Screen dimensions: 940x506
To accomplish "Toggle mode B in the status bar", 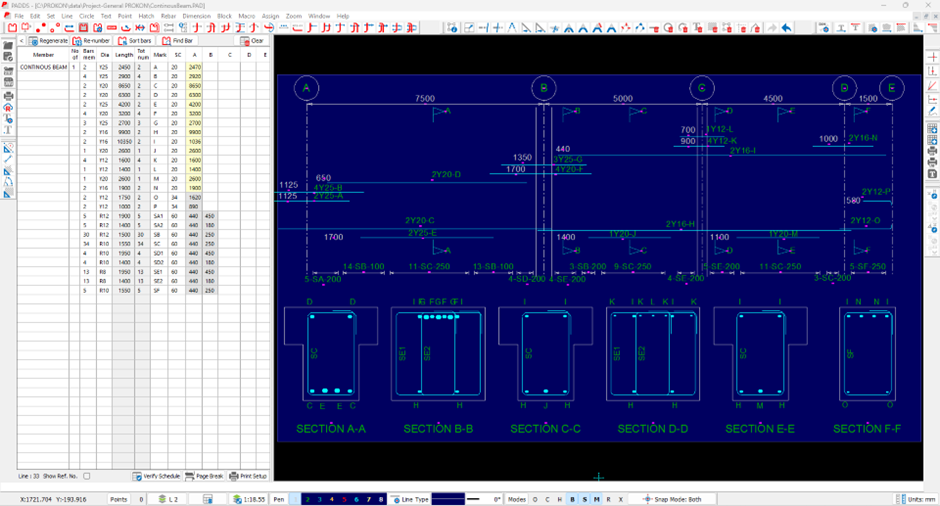I will (x=572, y=499).
